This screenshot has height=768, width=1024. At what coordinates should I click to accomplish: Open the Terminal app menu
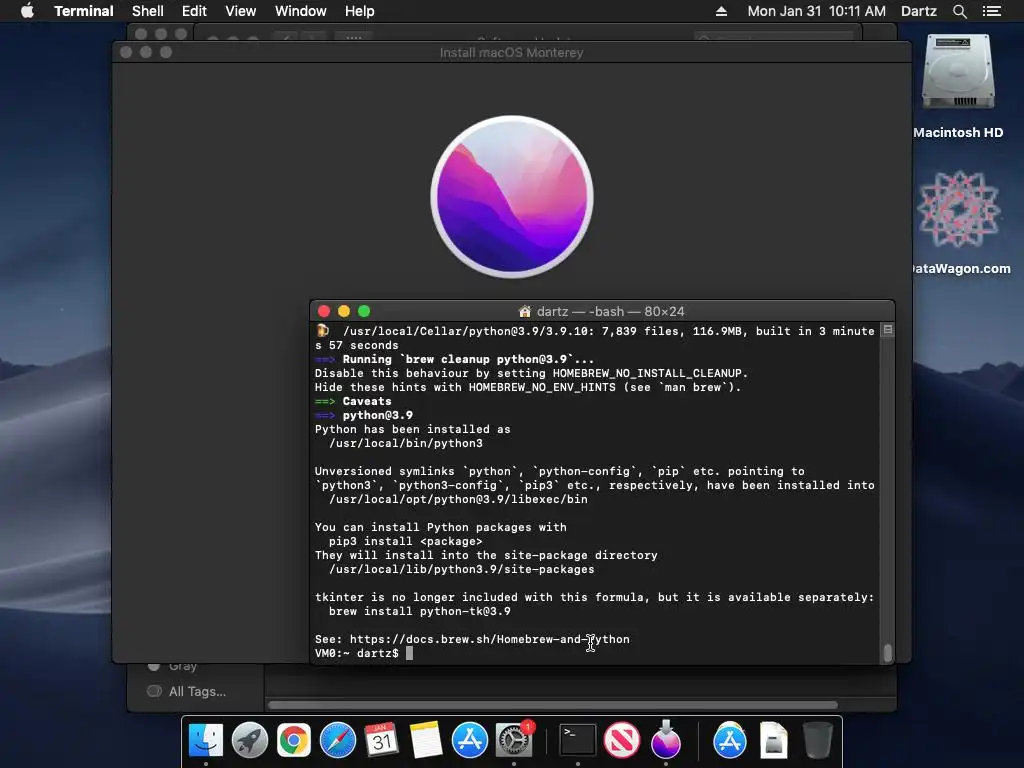(84, 11)
